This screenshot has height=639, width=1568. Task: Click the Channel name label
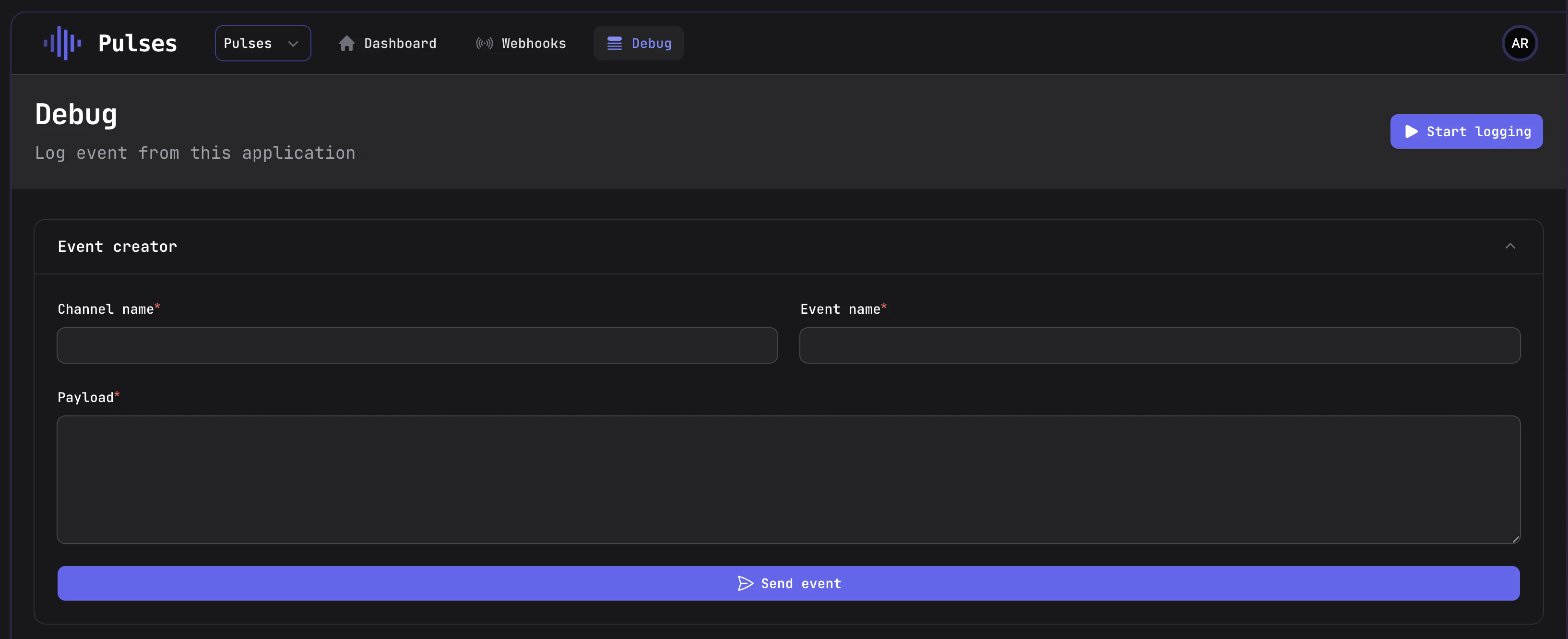click(108, 309)
